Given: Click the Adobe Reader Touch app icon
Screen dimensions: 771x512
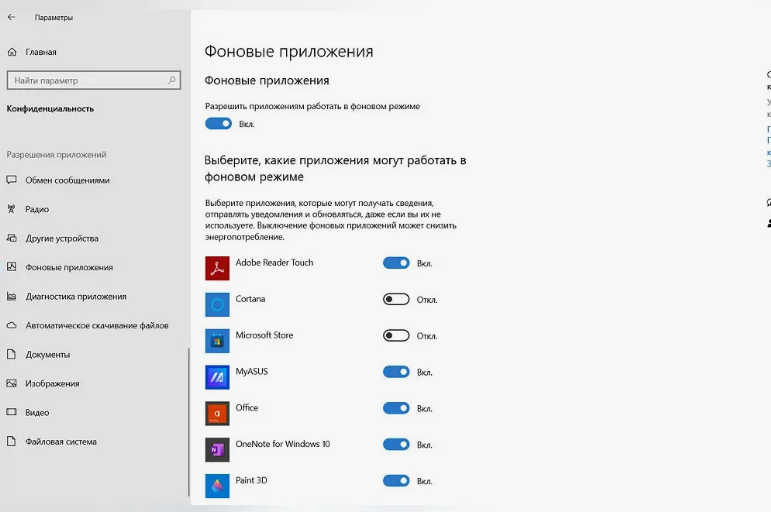Looking at the screenshot, I should click(217, 268).
